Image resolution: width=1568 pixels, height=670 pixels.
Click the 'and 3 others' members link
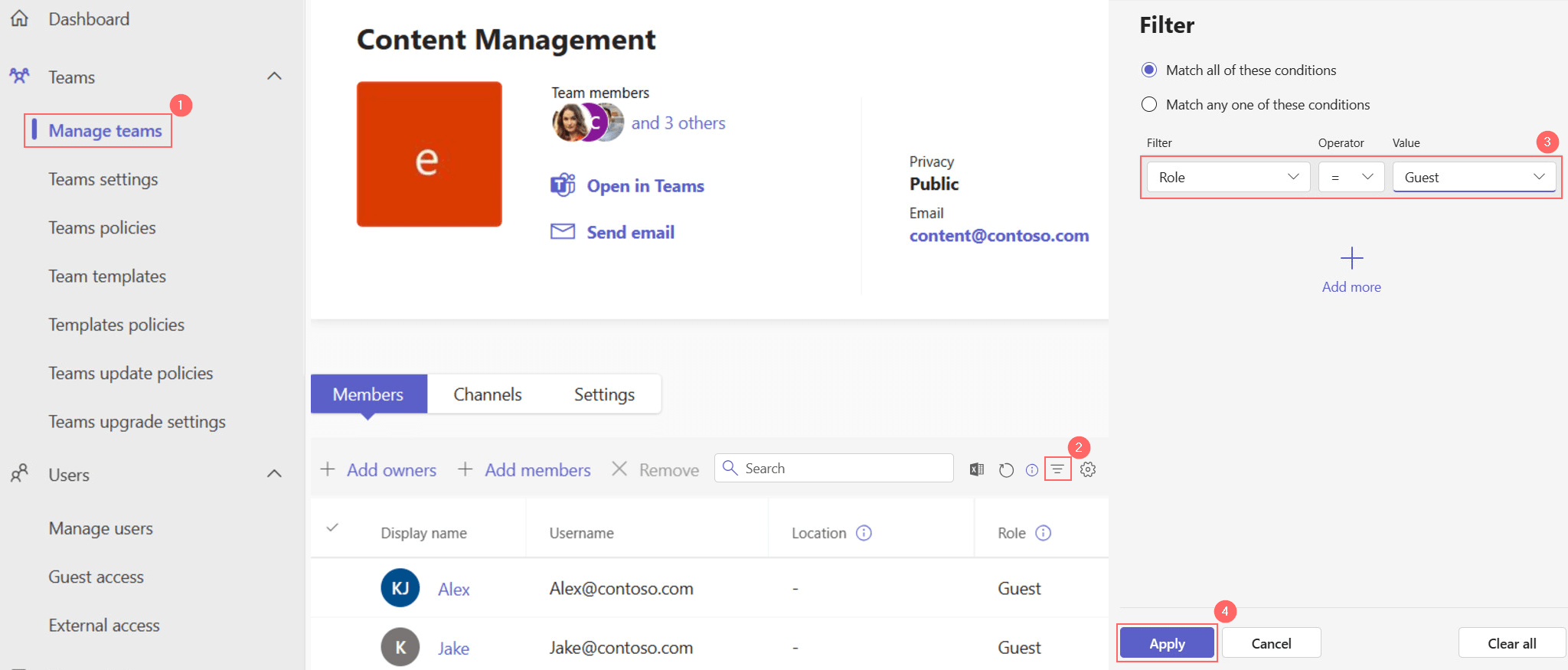[678, 123]
